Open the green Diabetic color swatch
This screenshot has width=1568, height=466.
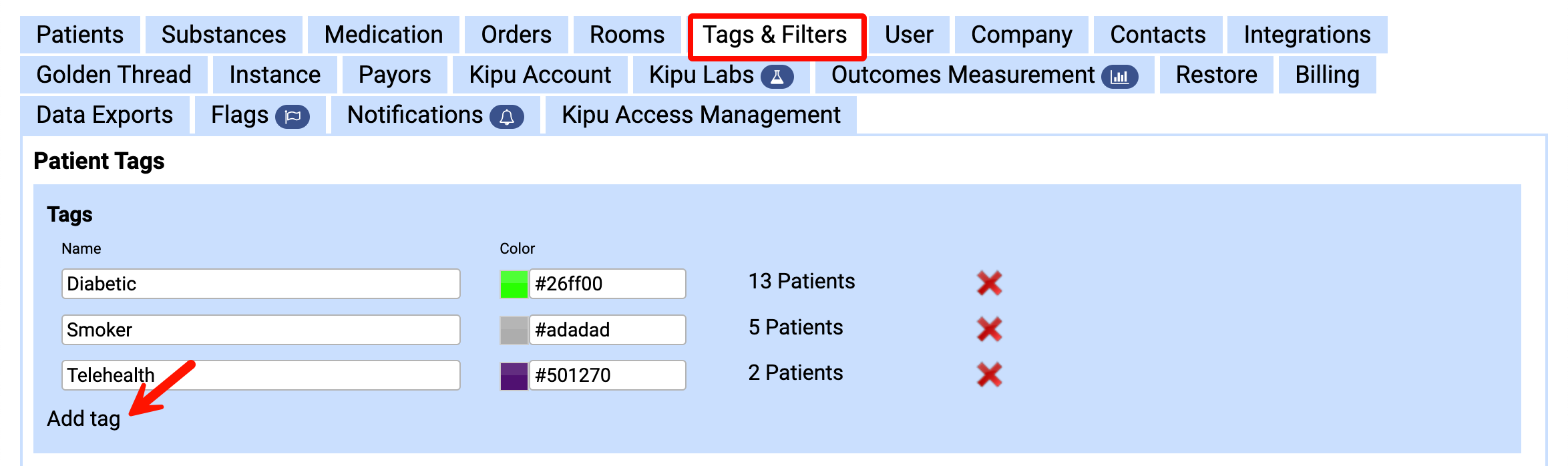click(514, 284)
